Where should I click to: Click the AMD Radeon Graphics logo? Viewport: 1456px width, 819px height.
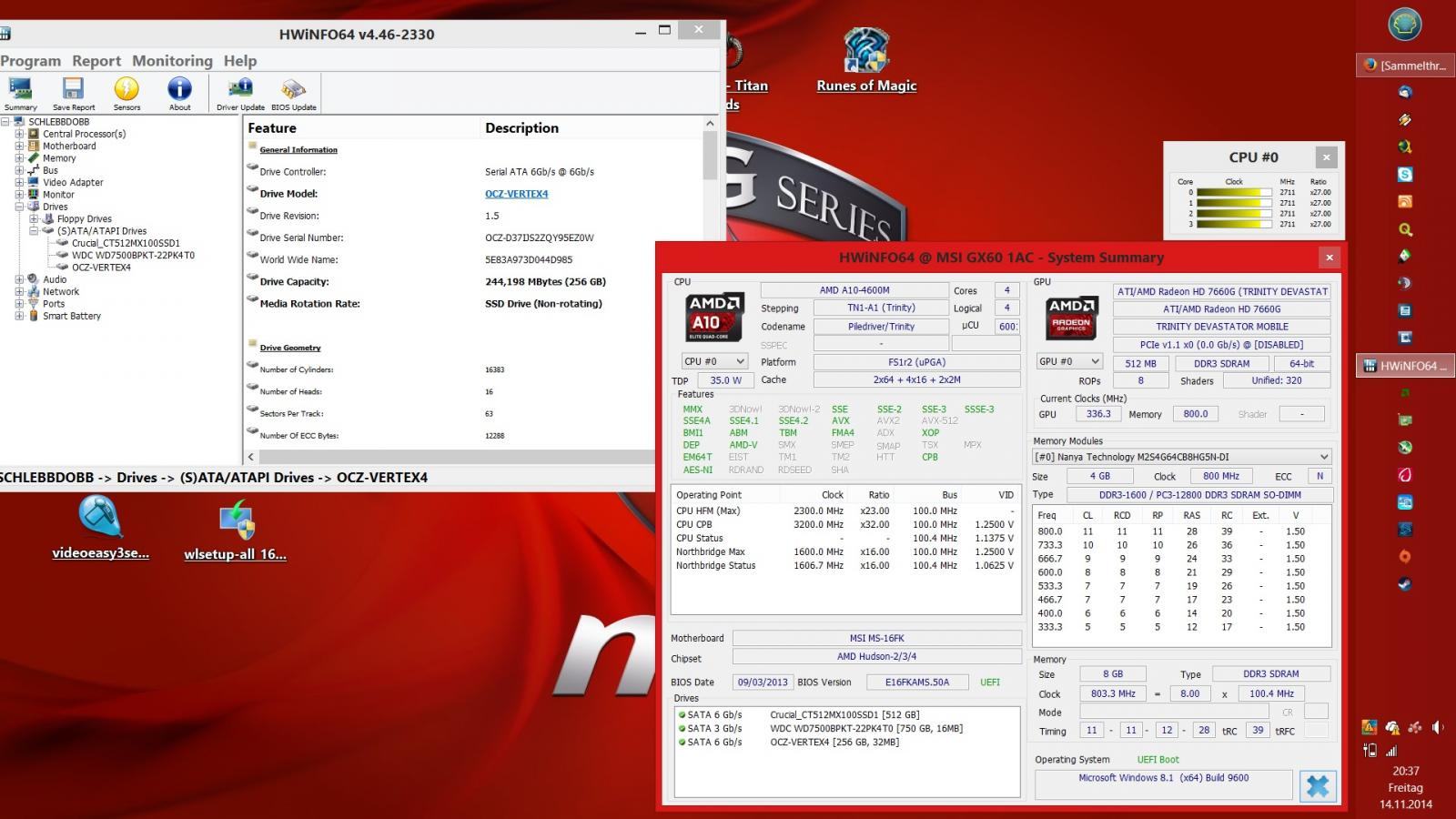(x=1070, y=318)
